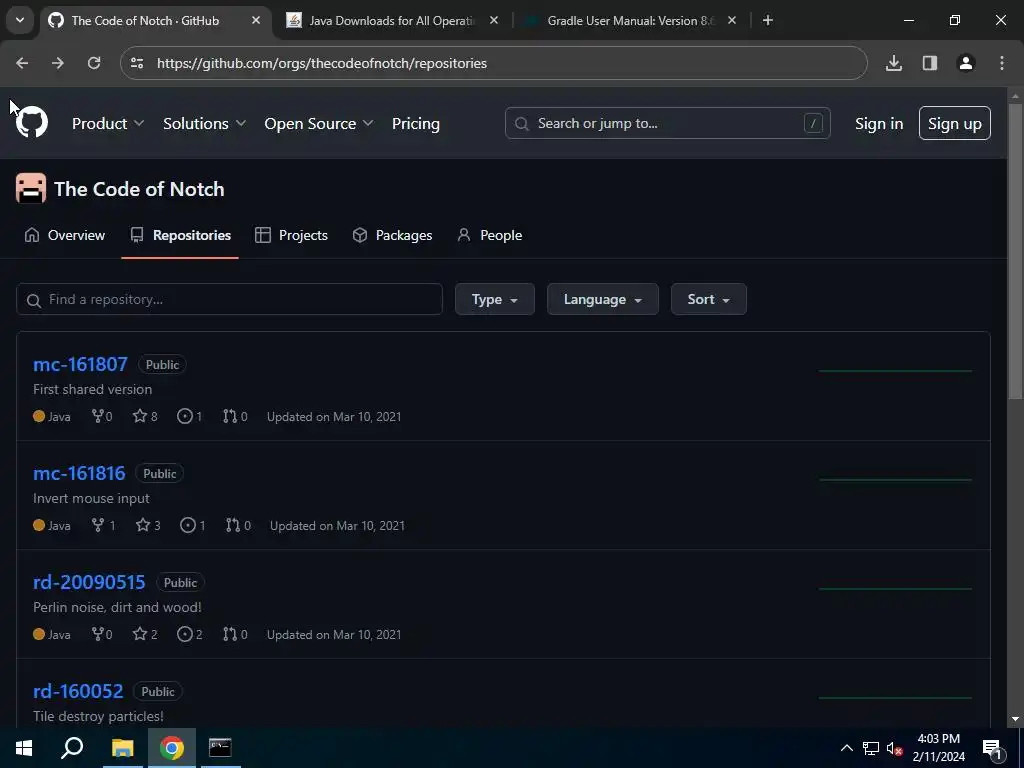Expand the Product menu
This screenshot has width=1024, height=768.
[x=108, y=123]
